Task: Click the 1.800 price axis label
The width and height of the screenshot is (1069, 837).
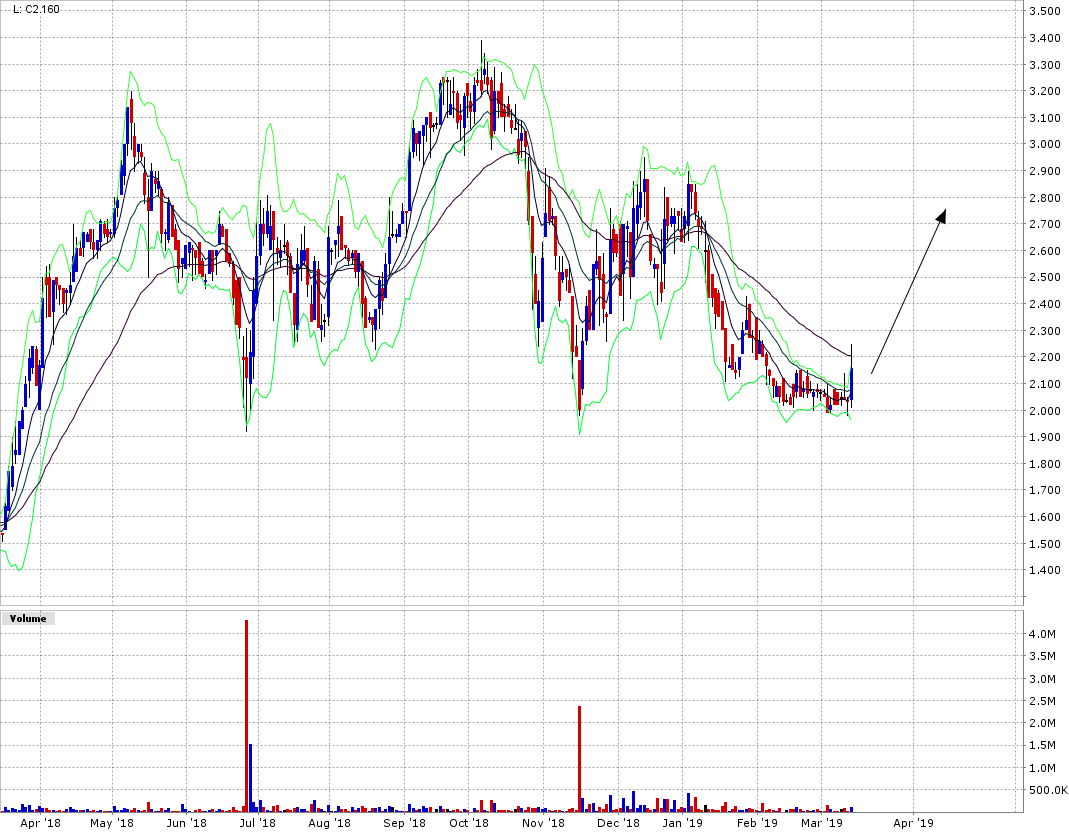Action: 1045,464
